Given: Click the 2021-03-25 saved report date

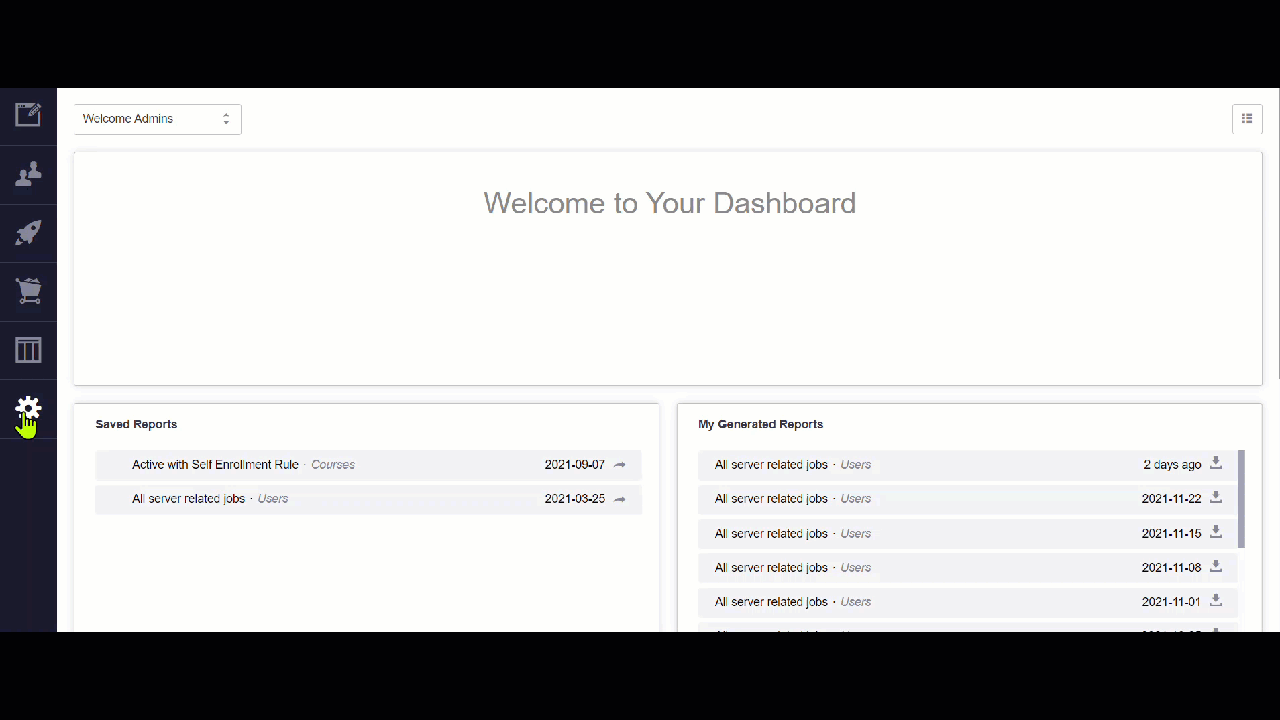Looking at the screenshot, I should [575, 499].
